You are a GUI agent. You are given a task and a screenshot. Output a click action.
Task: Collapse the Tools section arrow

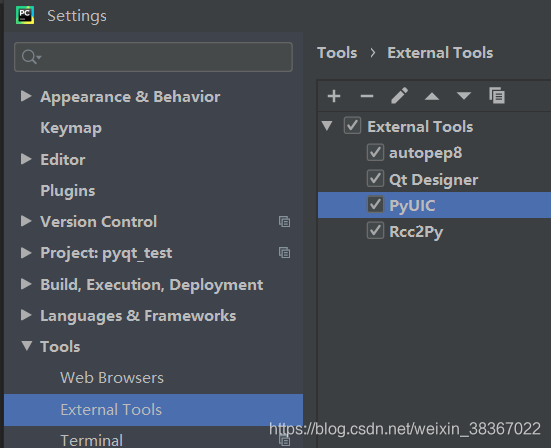27,346
